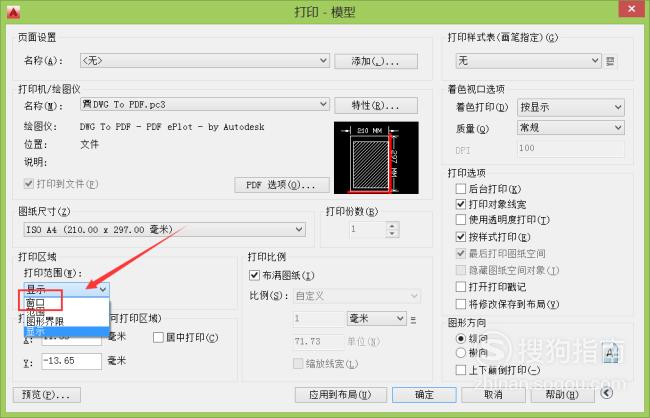Toggle 最后打印图纸空间 checkbox
The image size is (650, 418).
[461, 253]
